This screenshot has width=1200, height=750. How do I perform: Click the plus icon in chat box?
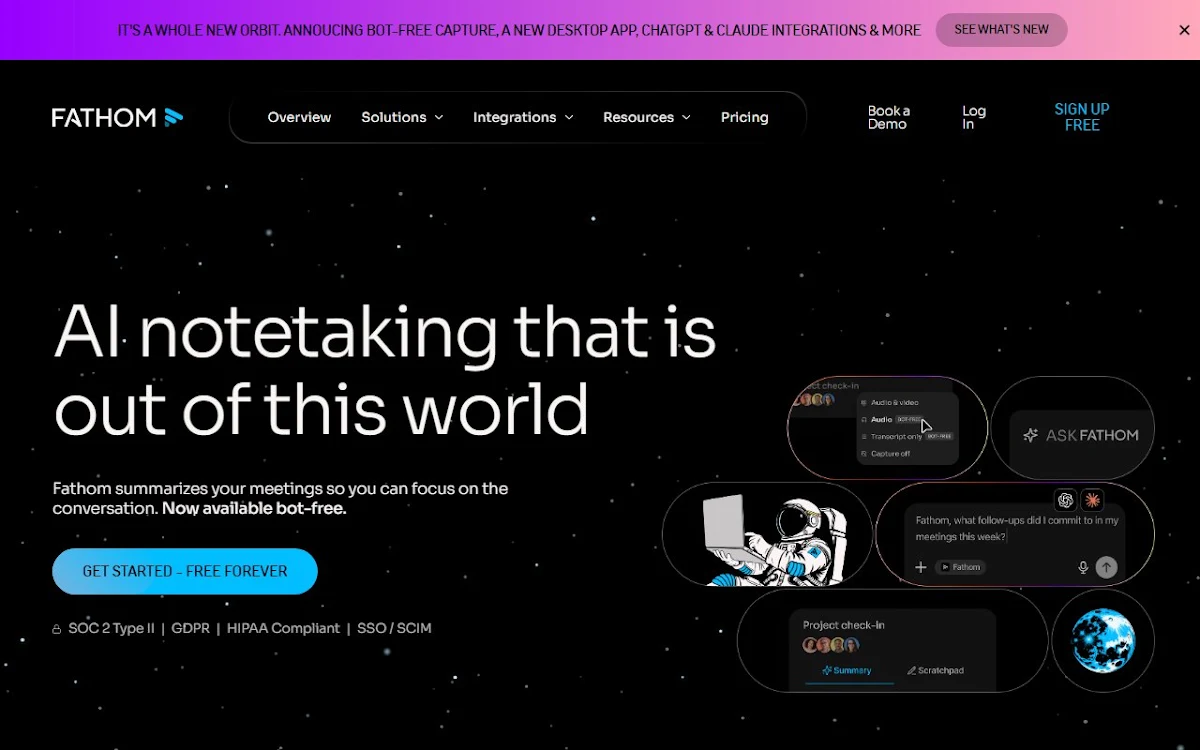coord(921,567)
